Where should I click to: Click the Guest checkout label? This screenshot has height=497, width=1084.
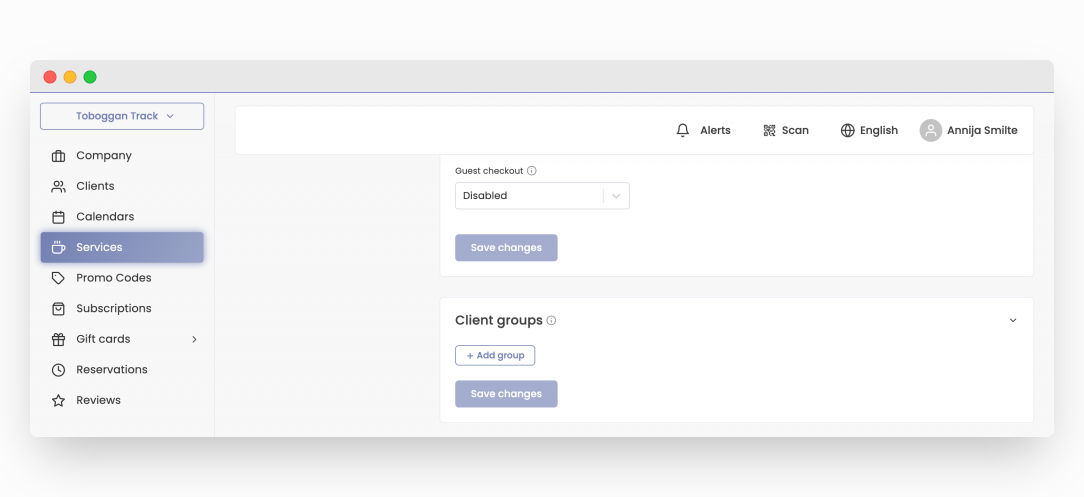489,171
